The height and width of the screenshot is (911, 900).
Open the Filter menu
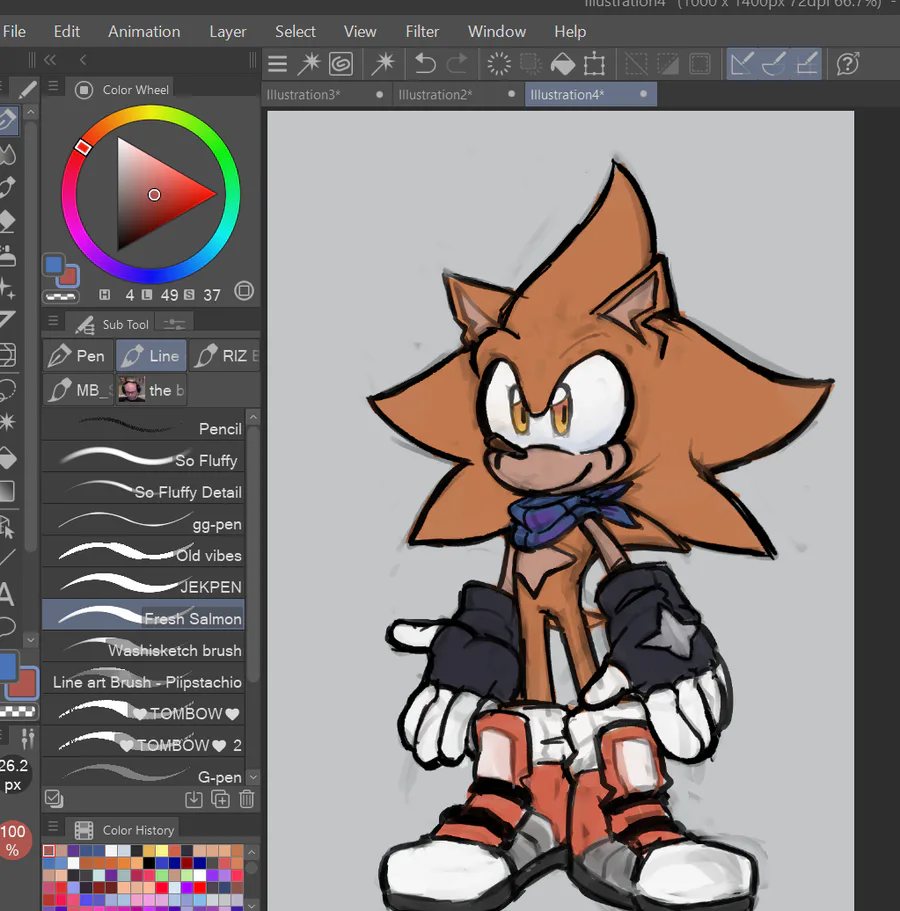coord(422,31)
